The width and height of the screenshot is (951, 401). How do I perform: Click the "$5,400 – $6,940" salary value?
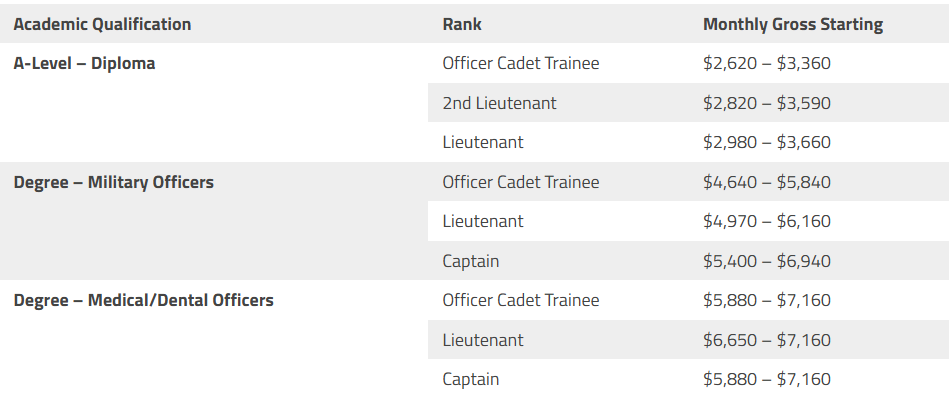tap(767, 261)
